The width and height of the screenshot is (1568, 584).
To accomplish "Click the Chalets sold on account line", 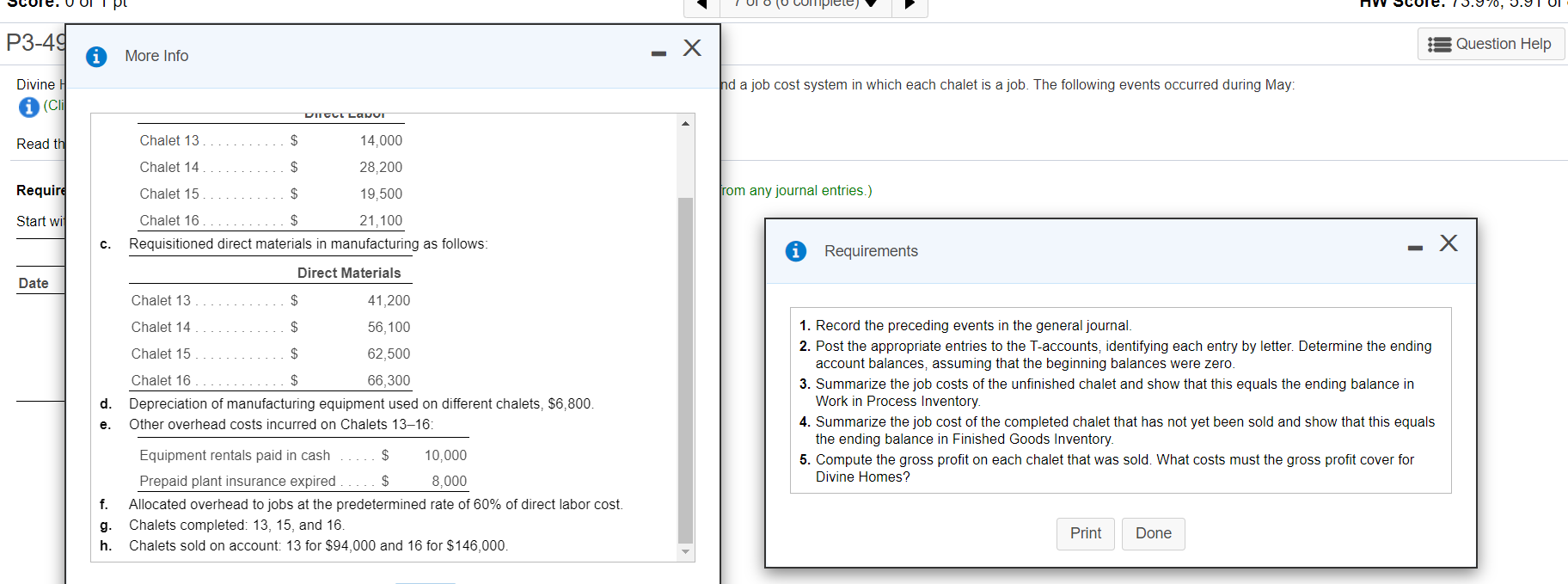I will point(318,546).
